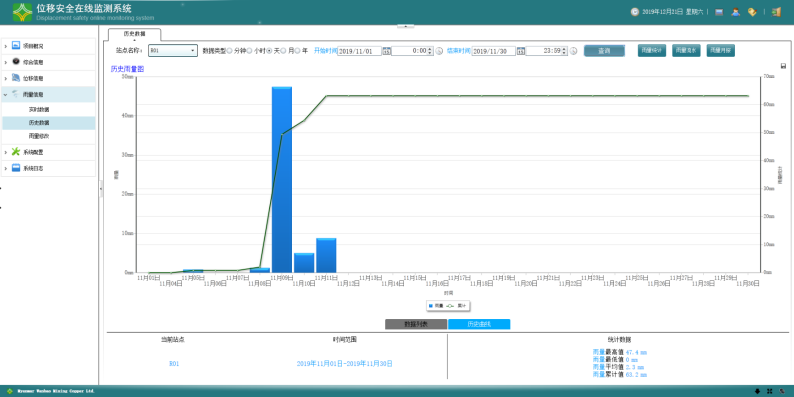Viewport: 794px width, 397px height.
Task: Click the exit door logout icon
Action: [x=776, y=12]
